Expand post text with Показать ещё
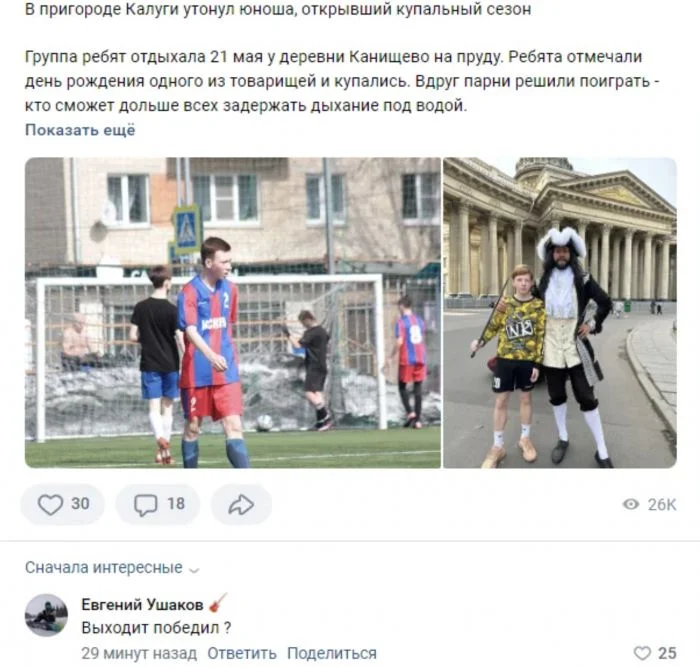This screenshot has width=700, height=667. (80, 130)
